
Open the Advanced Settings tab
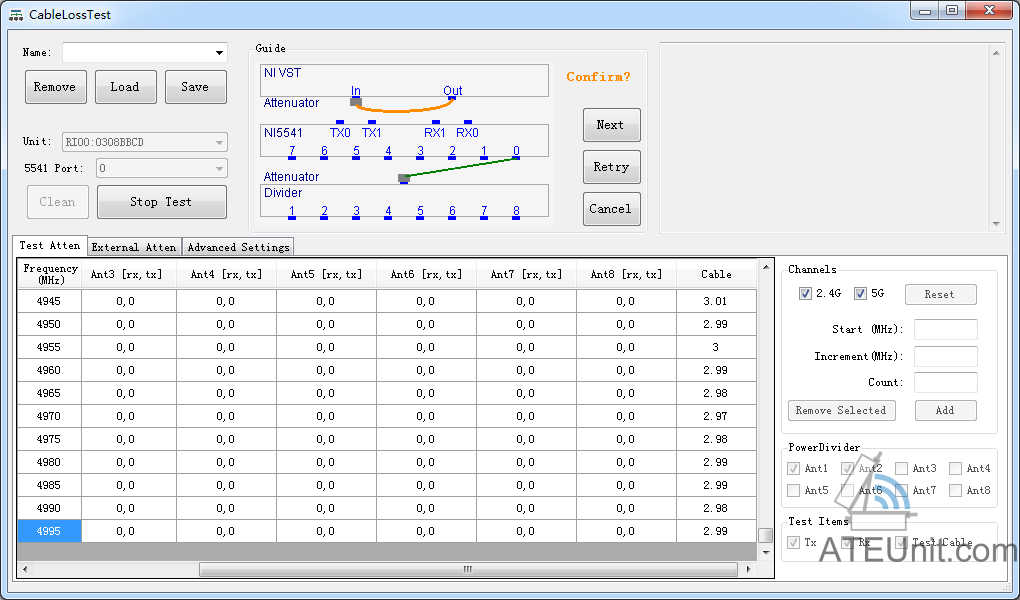click(x=238, y=247)
